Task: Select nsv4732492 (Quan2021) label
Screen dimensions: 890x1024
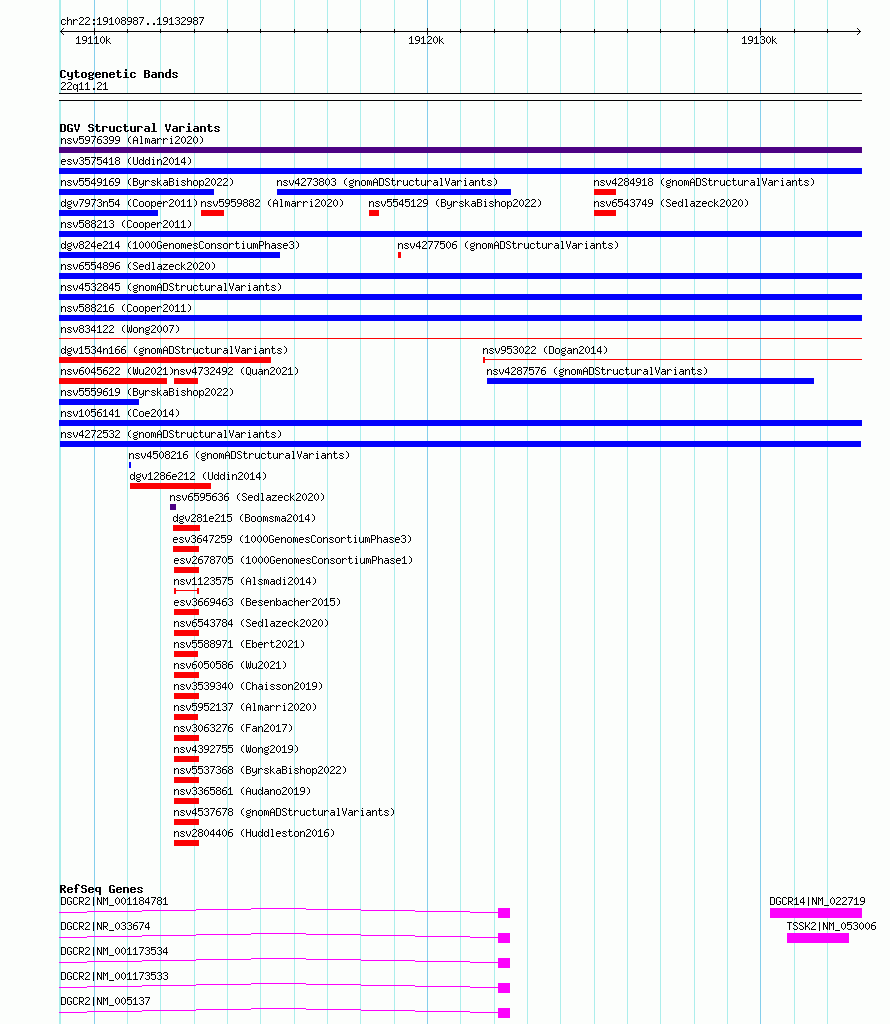Action: click(236, 371)
